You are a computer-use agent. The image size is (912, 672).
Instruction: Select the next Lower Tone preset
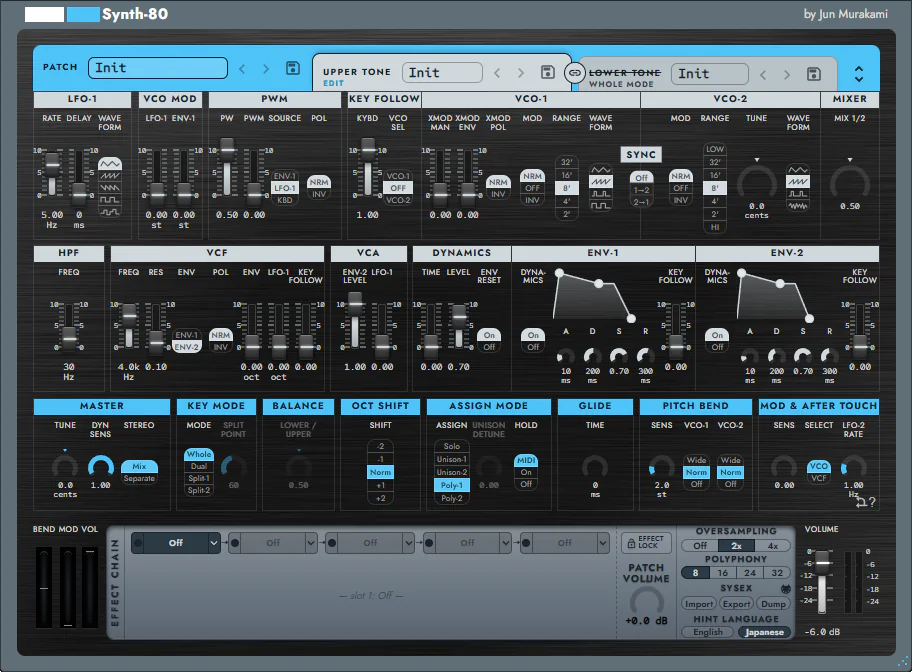[x=787, y=74]
